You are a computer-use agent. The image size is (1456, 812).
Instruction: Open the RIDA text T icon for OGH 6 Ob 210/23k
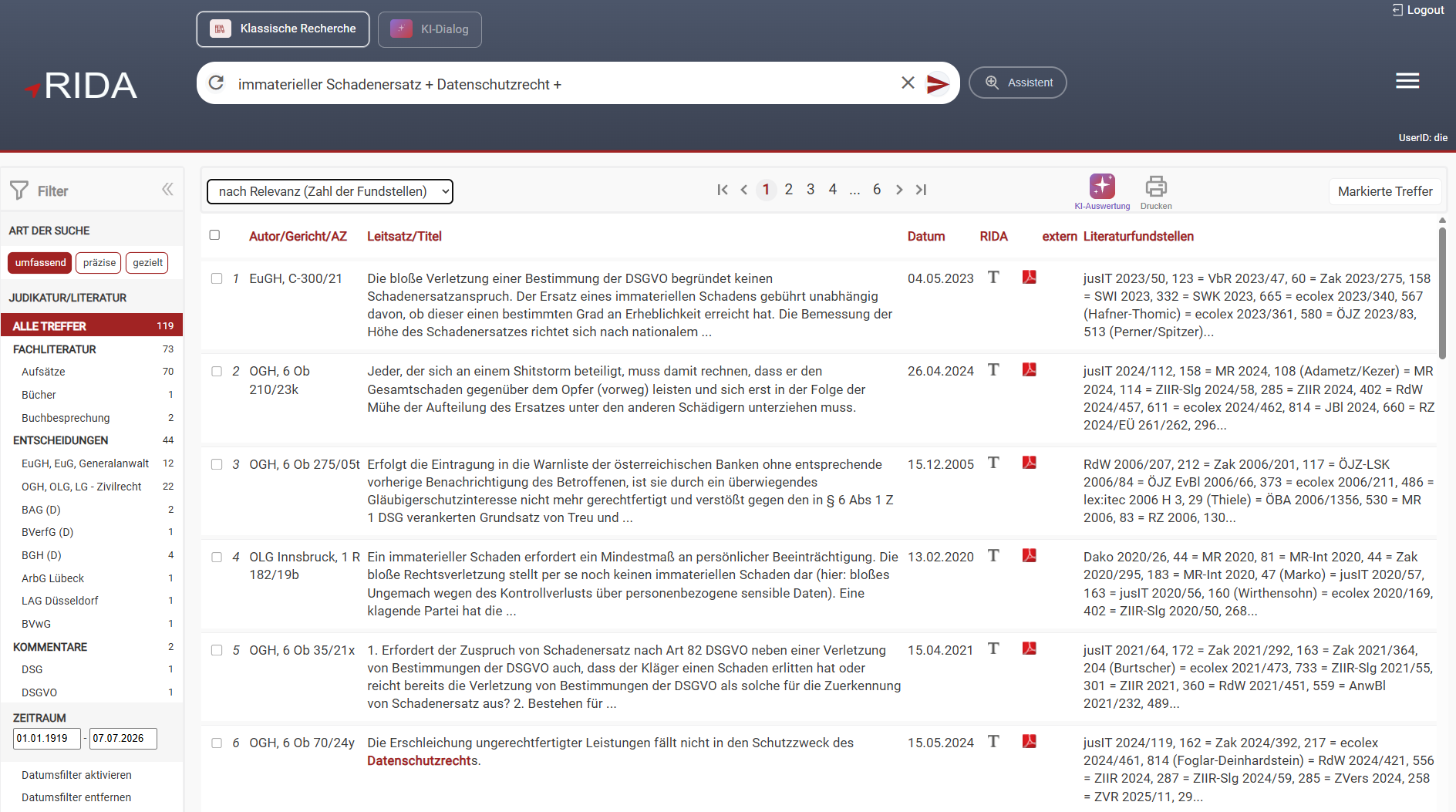[x=993, y=370]
